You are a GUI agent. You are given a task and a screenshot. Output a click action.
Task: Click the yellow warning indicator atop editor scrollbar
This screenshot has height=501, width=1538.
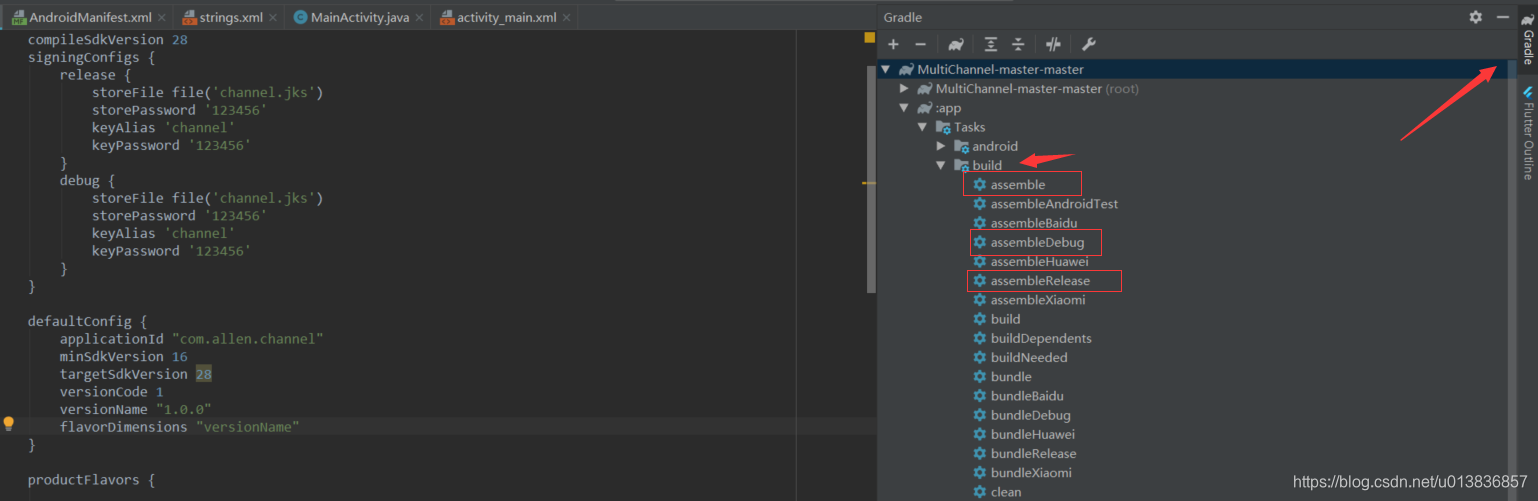(869, 37)
